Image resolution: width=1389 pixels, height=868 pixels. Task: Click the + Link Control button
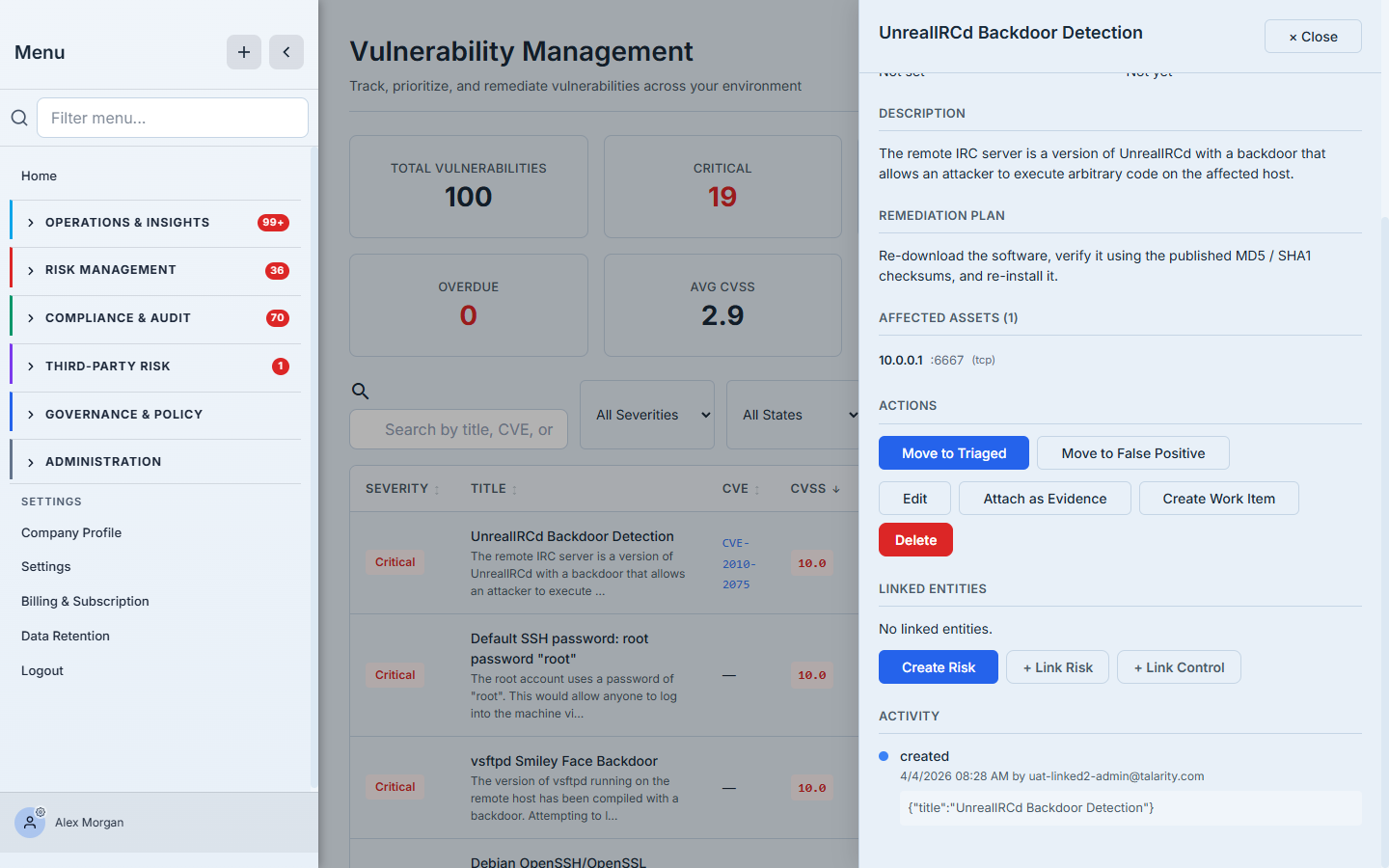1179,667
